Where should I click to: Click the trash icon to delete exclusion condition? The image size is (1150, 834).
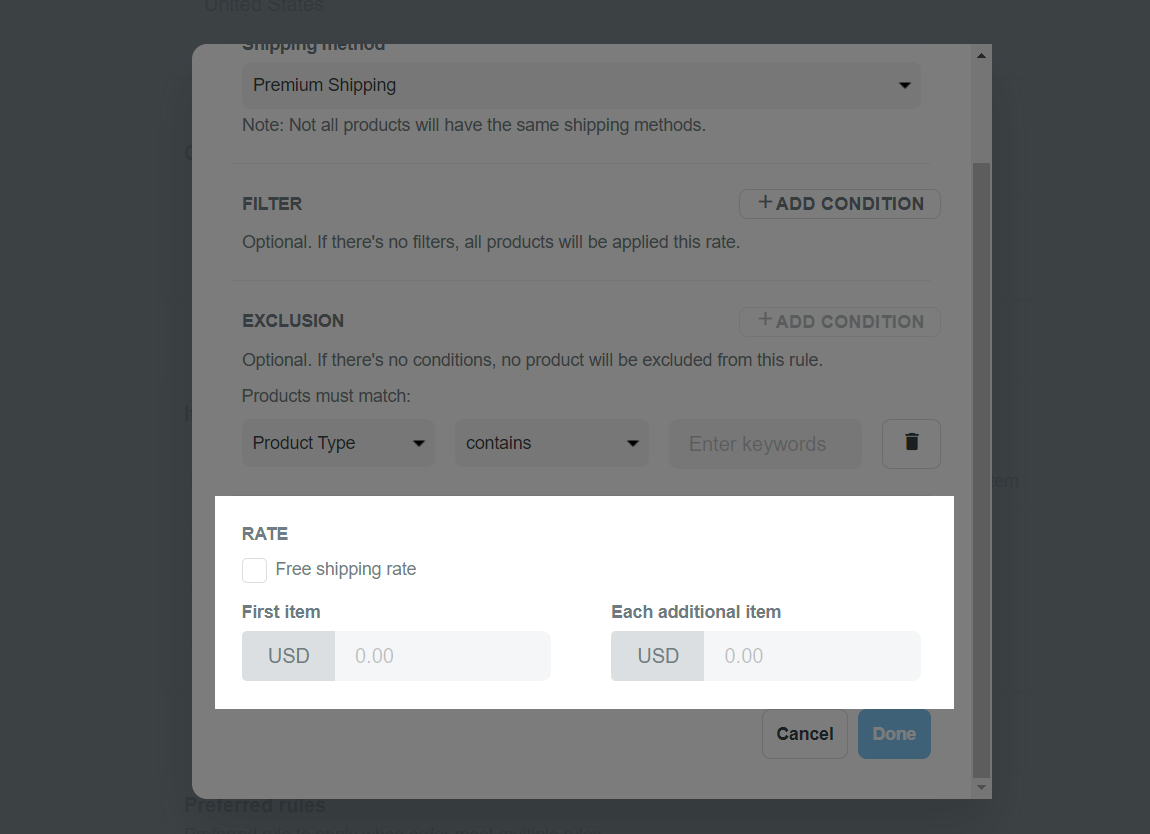tap(911, 443)
